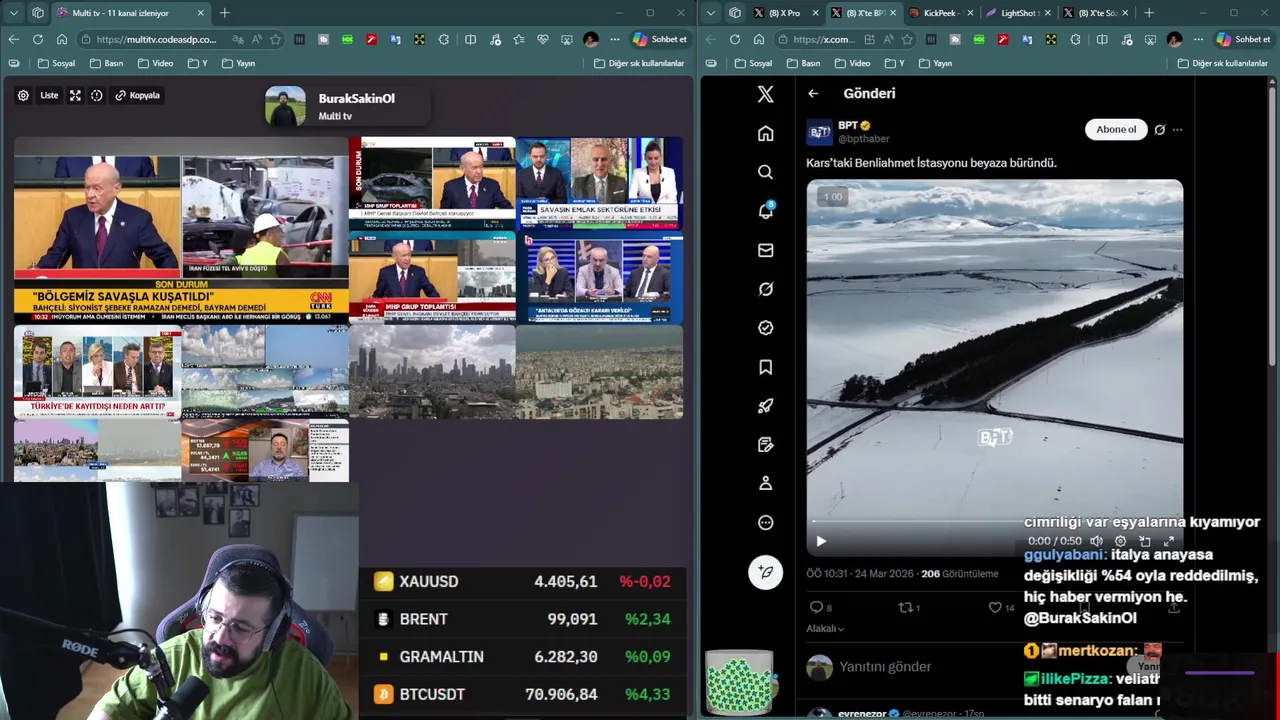Compose new post with feather button

[765, 572]
